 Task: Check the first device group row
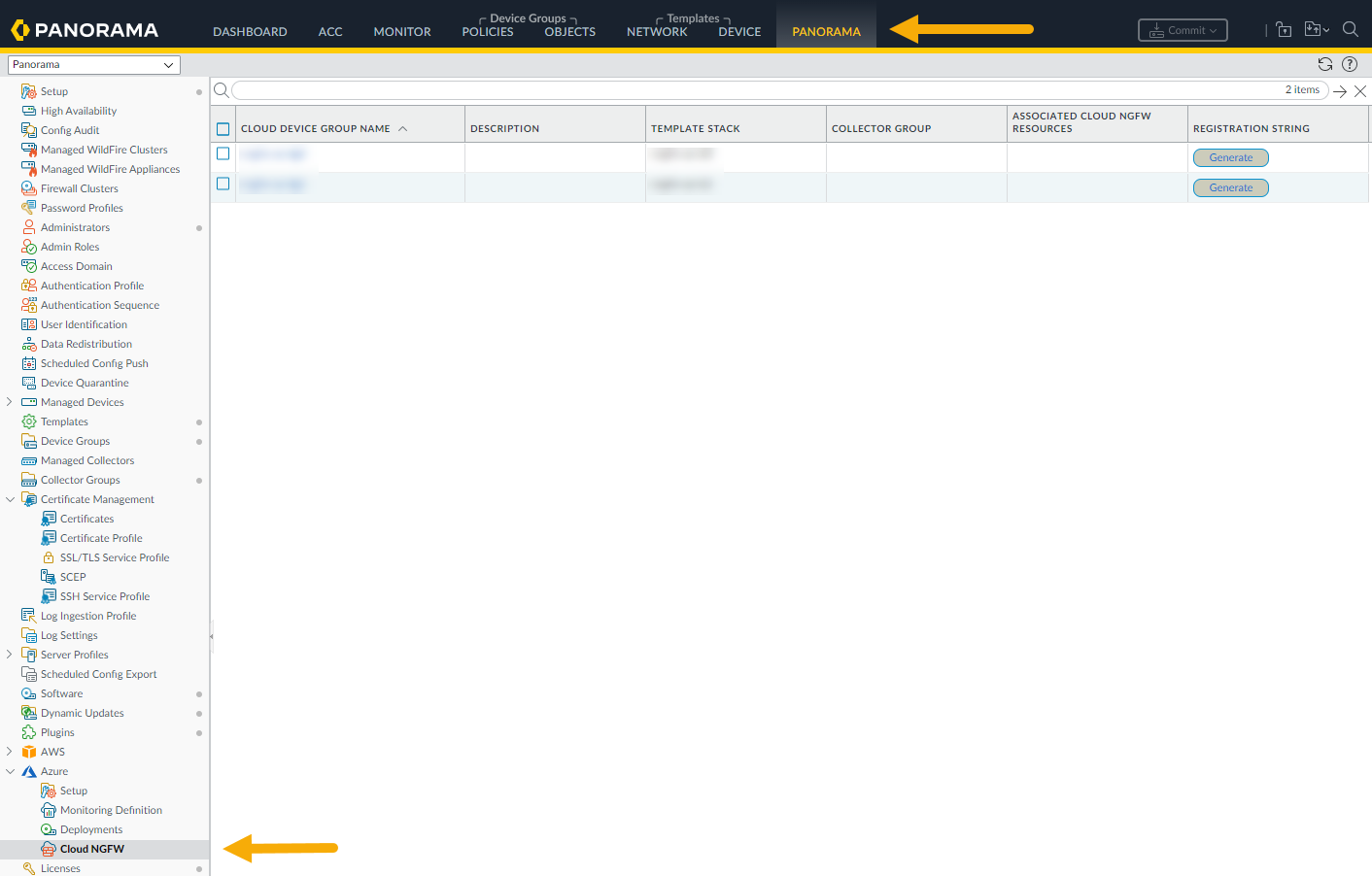[x=223, y=153]
